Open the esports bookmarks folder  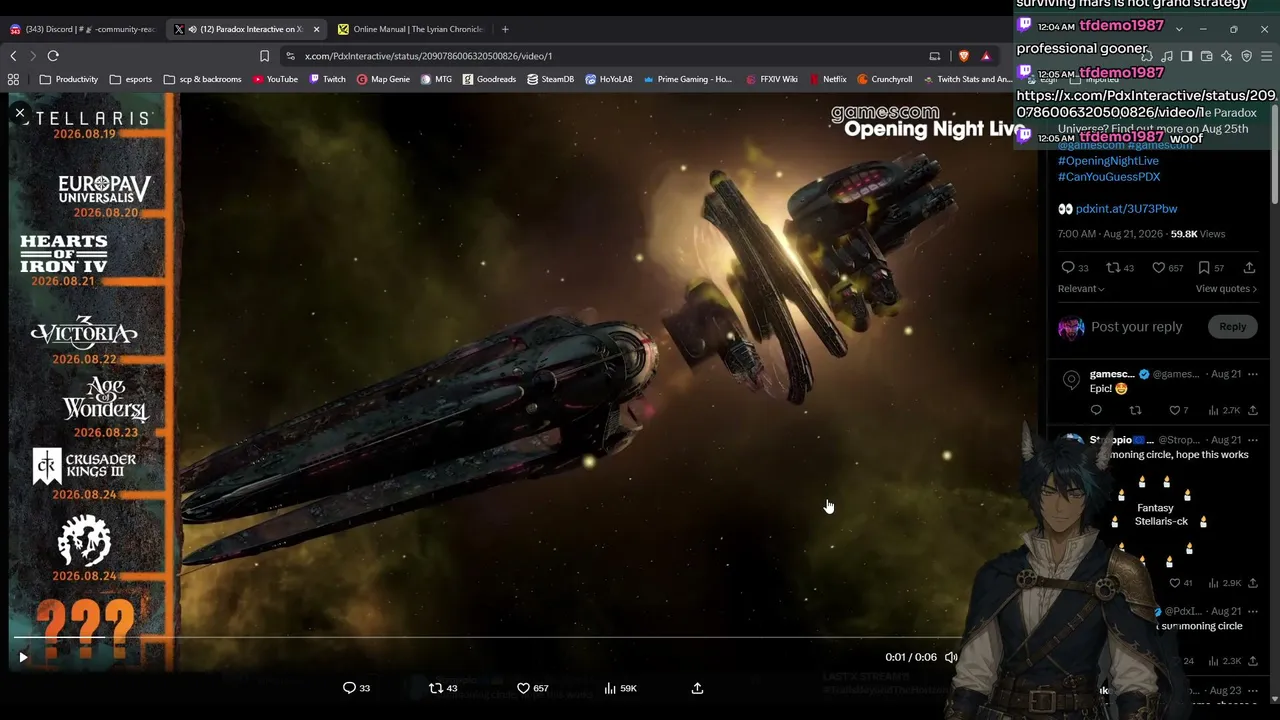(x=131, y=79)
